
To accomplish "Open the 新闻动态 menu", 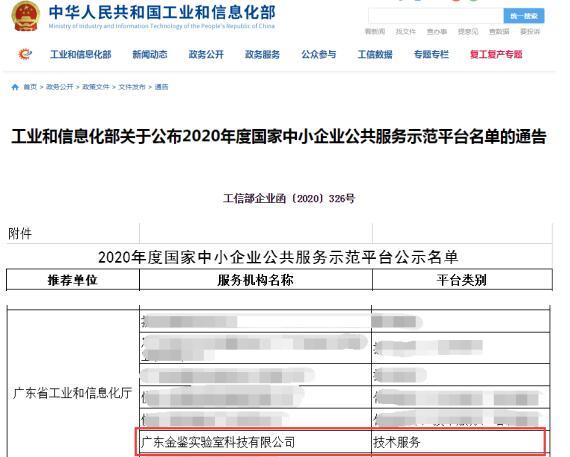I will coord(150,55).
